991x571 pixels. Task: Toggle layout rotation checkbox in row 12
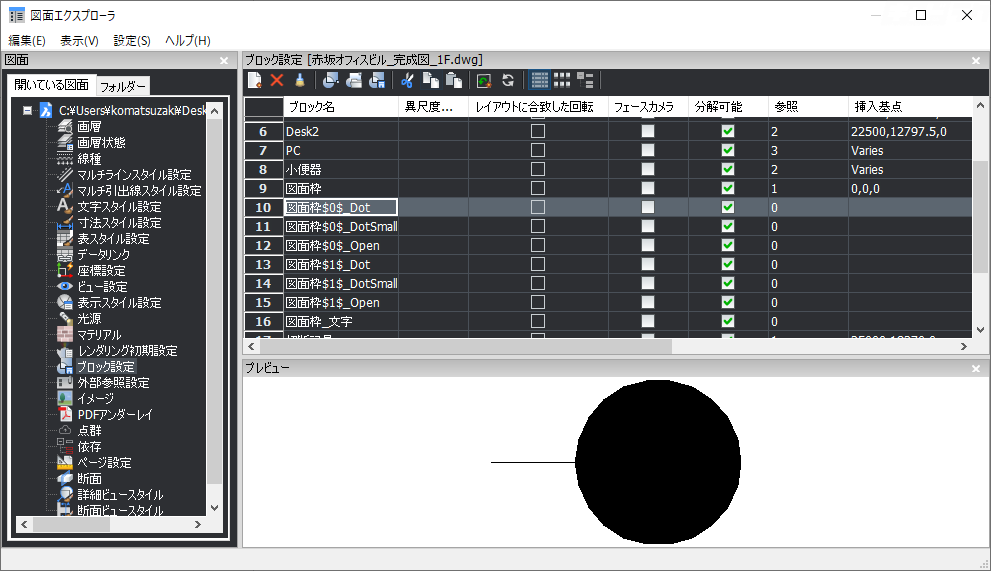(538, 245)
